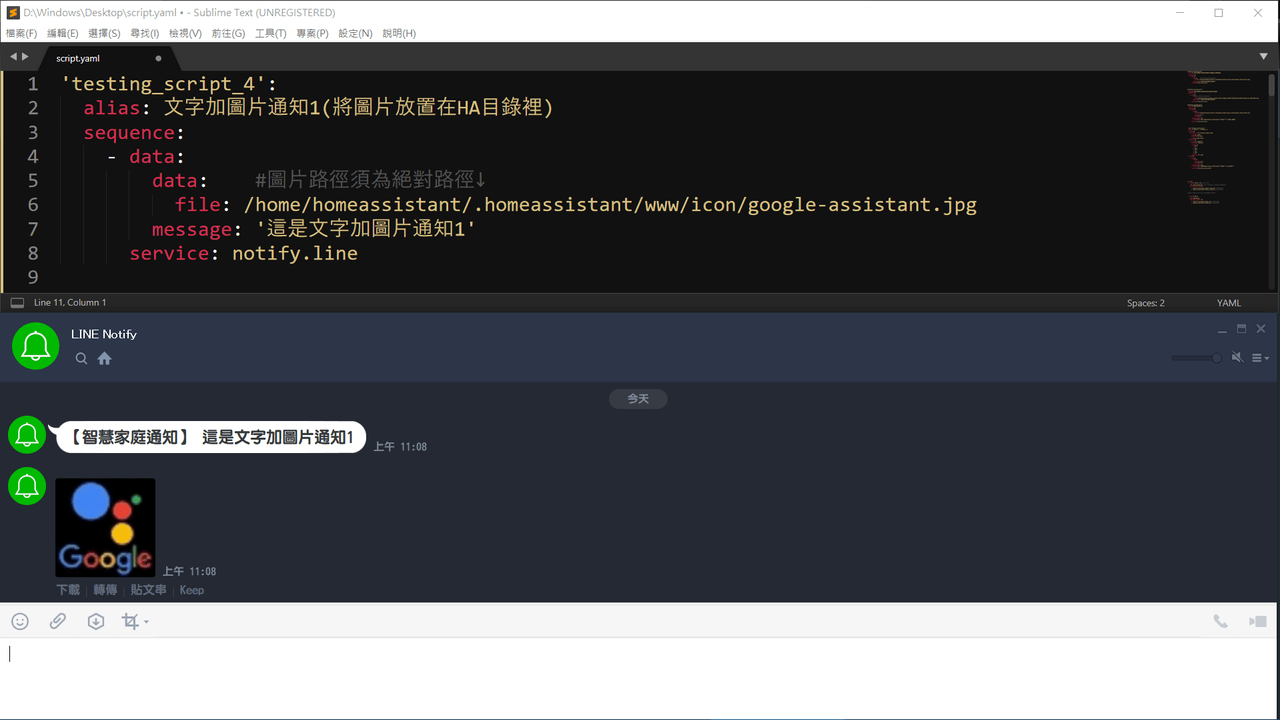Click the LINE Notify bell profile icon
Viewport: 1280px width, 720px height.
click(x=36, y=345)
